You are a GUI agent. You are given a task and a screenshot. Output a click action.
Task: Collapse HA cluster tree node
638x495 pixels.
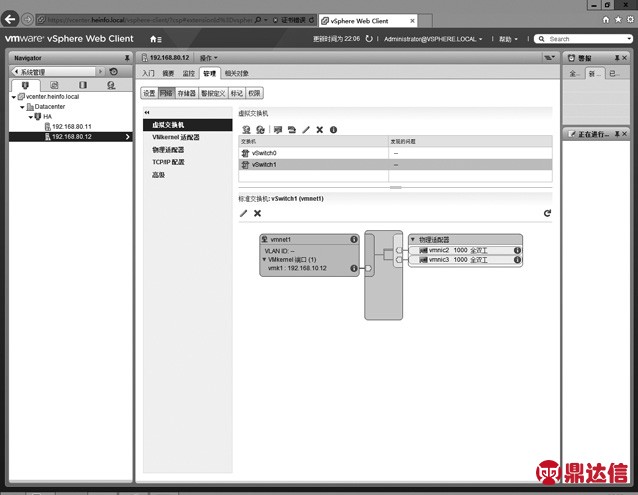point(31,117)
